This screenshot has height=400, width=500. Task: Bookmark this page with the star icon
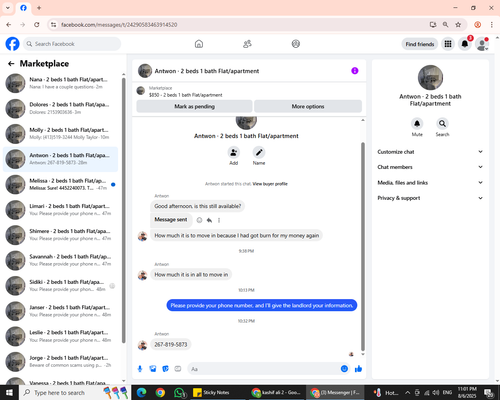pos(458,25)
